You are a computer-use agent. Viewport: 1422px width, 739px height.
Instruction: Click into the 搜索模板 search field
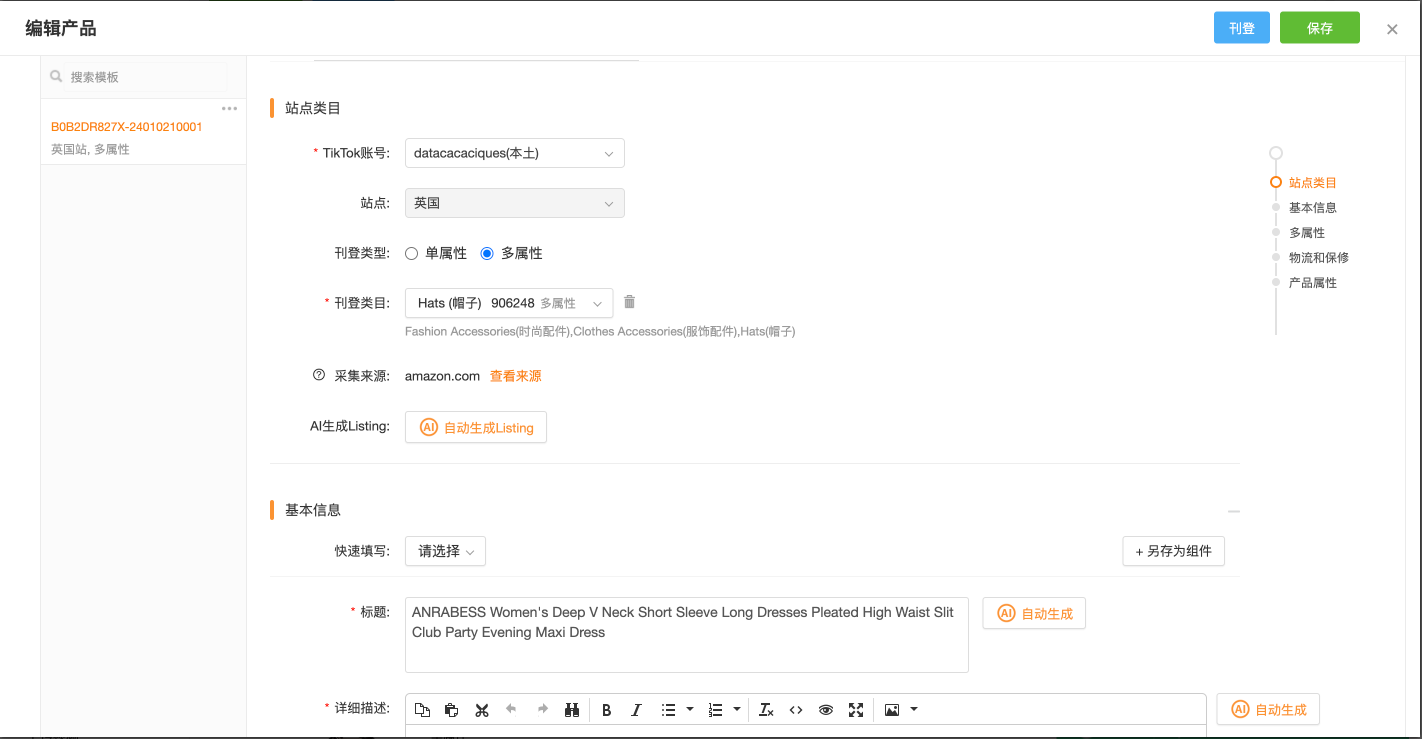point(140,77)
